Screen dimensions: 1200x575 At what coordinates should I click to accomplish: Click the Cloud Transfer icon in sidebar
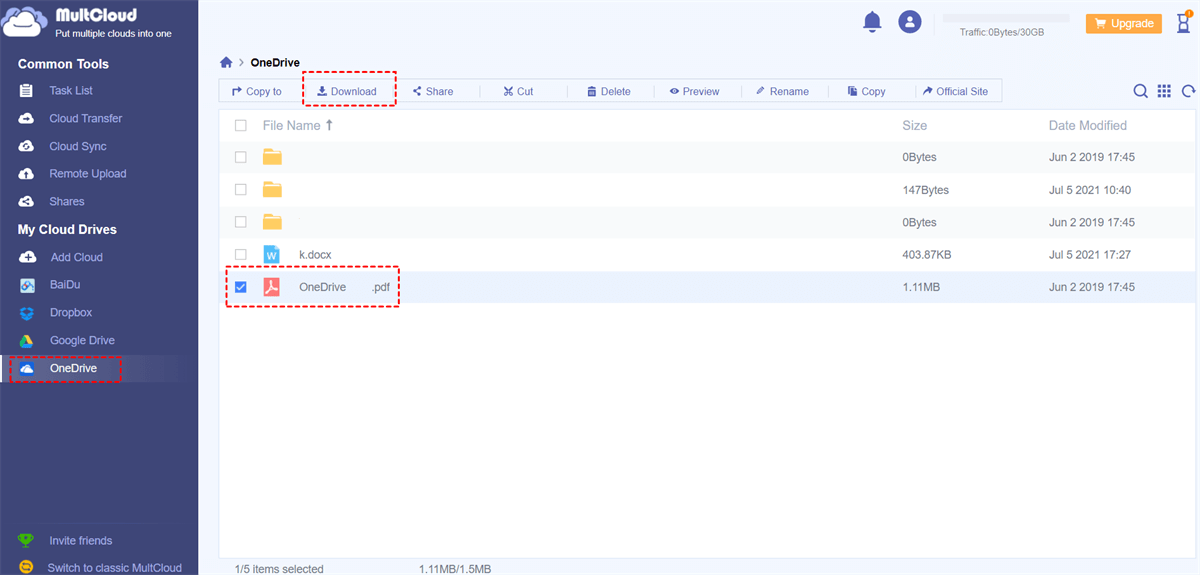point(28,118)
